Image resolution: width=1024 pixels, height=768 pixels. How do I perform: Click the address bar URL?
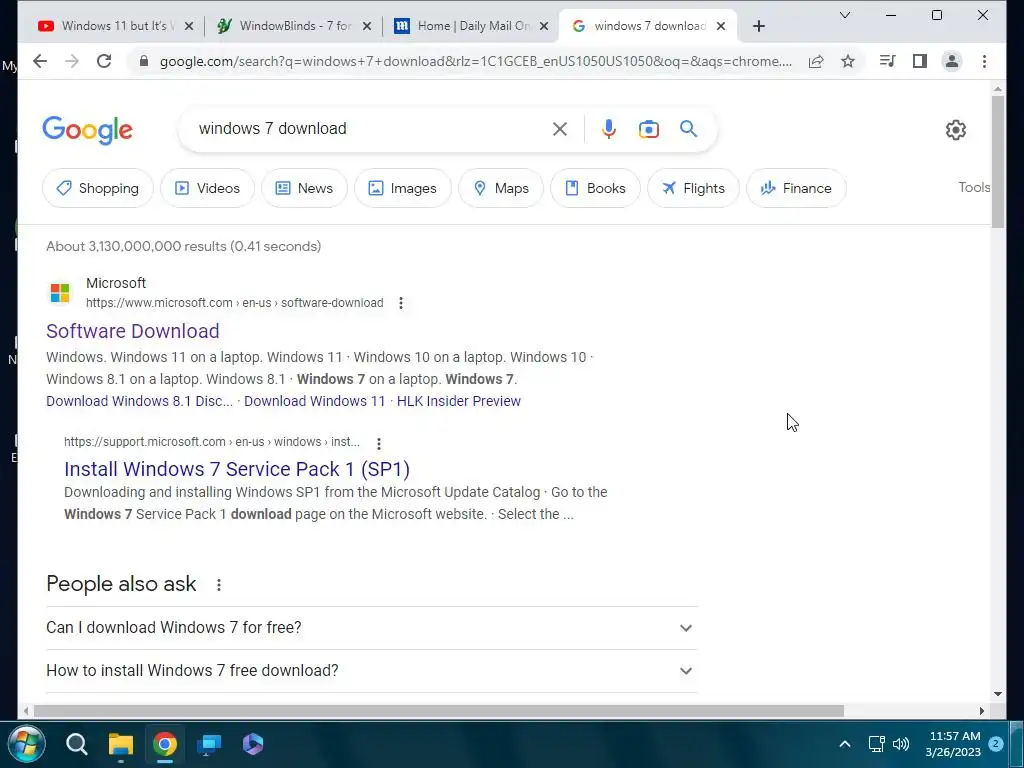click(x=475, y=61)
